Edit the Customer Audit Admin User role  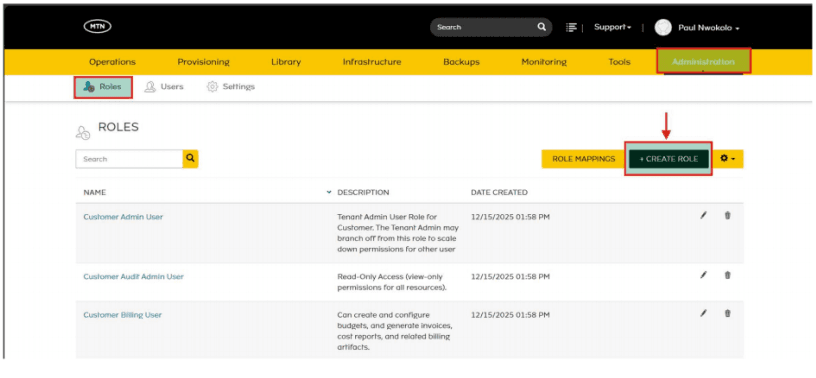(x=704, y=275)
